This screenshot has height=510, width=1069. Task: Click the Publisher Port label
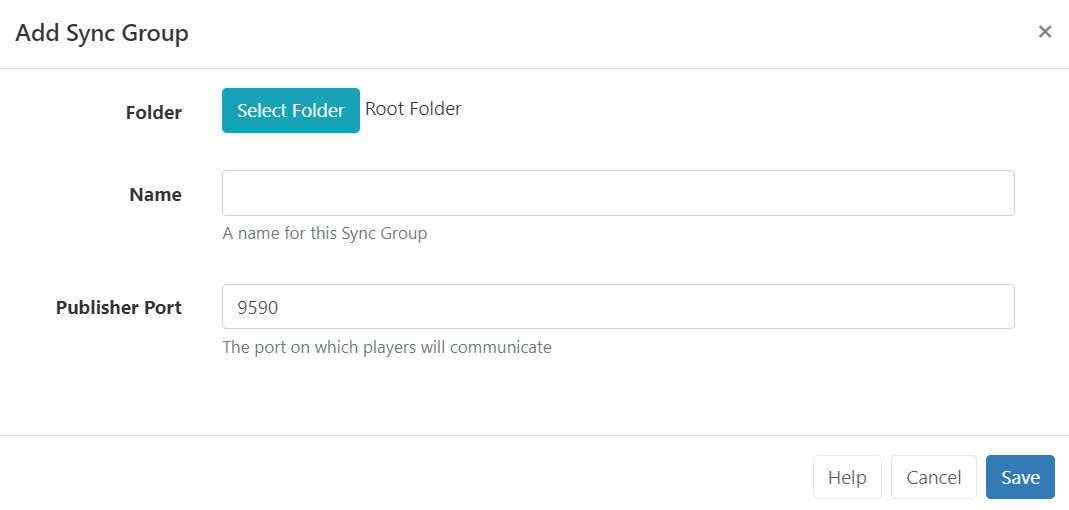coord(119,308)
